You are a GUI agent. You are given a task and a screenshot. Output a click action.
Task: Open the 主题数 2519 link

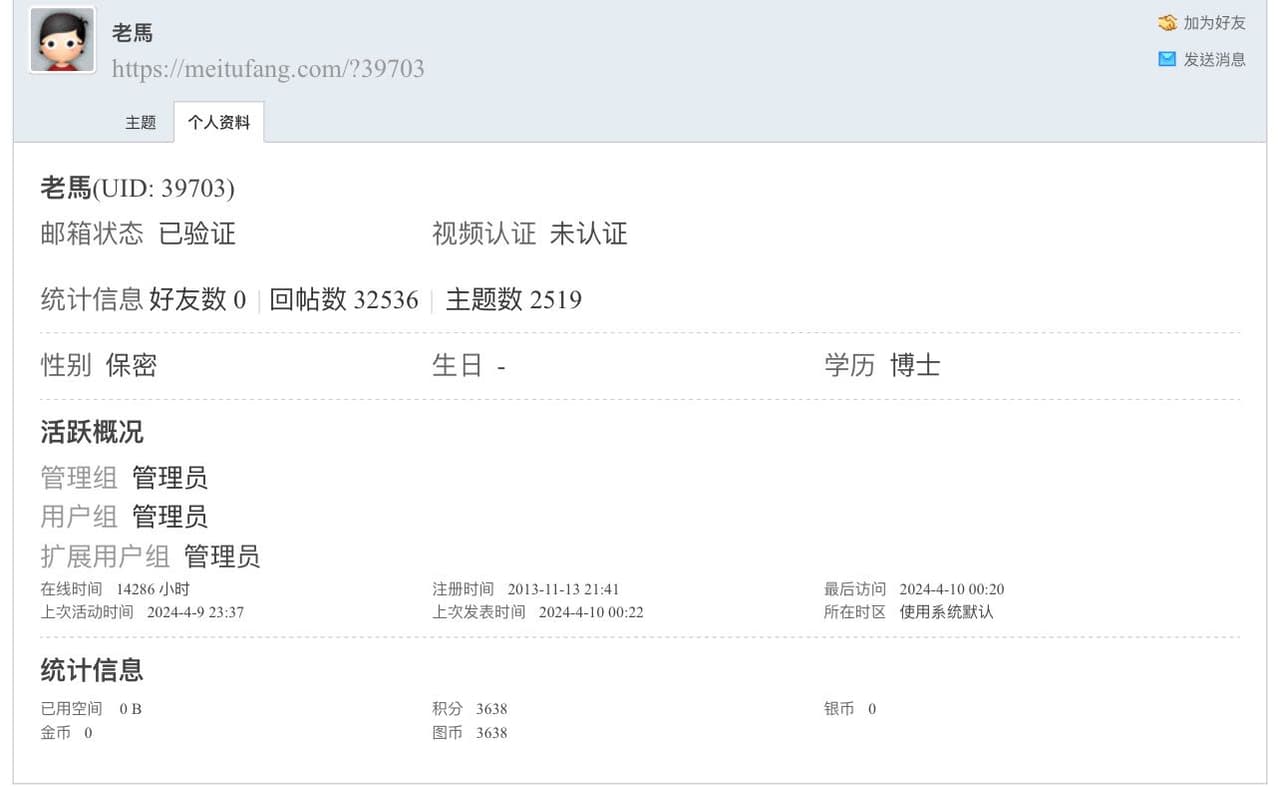514,299
